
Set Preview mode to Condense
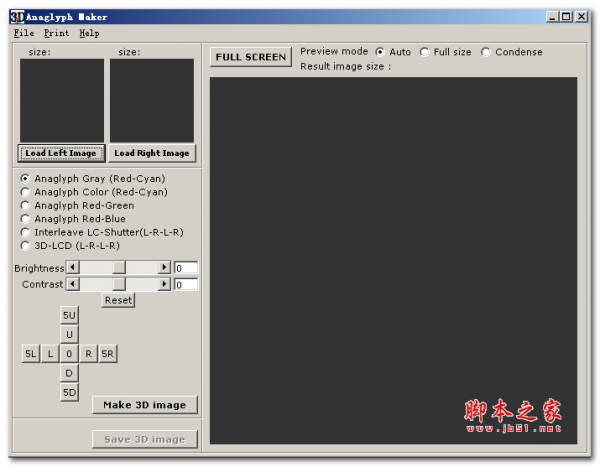pos(512,52)
